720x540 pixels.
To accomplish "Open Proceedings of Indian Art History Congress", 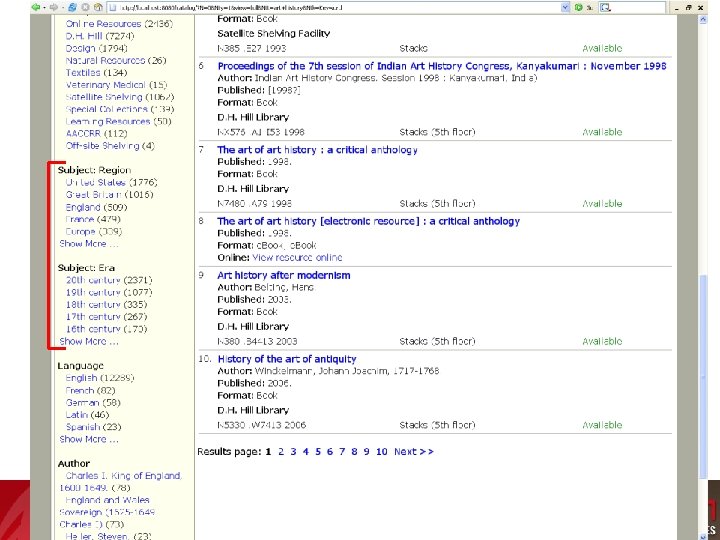I will (x=442, y=66).
